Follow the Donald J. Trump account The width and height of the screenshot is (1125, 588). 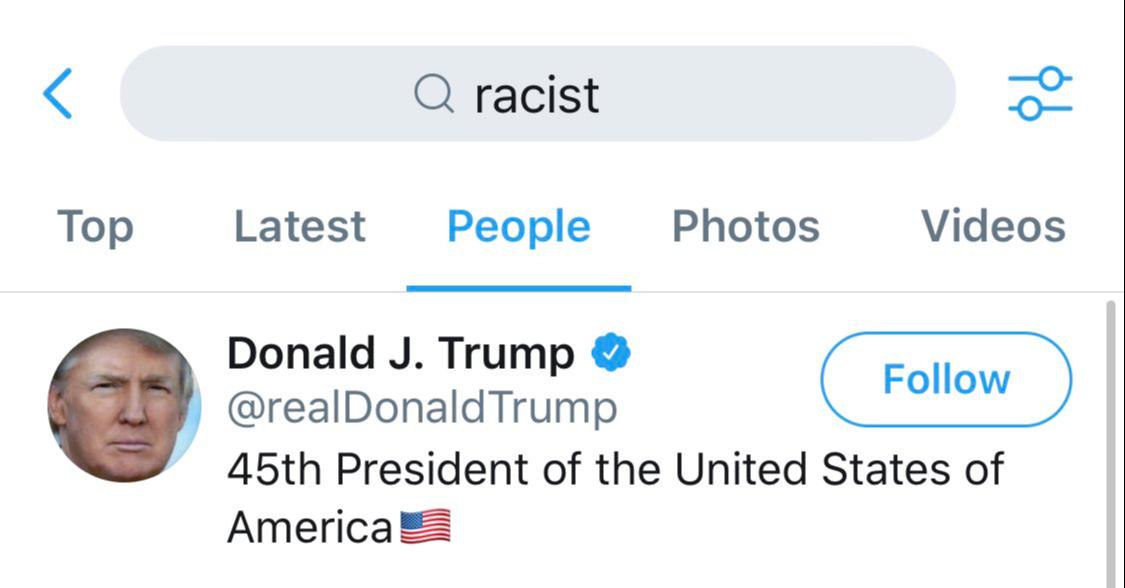click(x=946, y=379)
